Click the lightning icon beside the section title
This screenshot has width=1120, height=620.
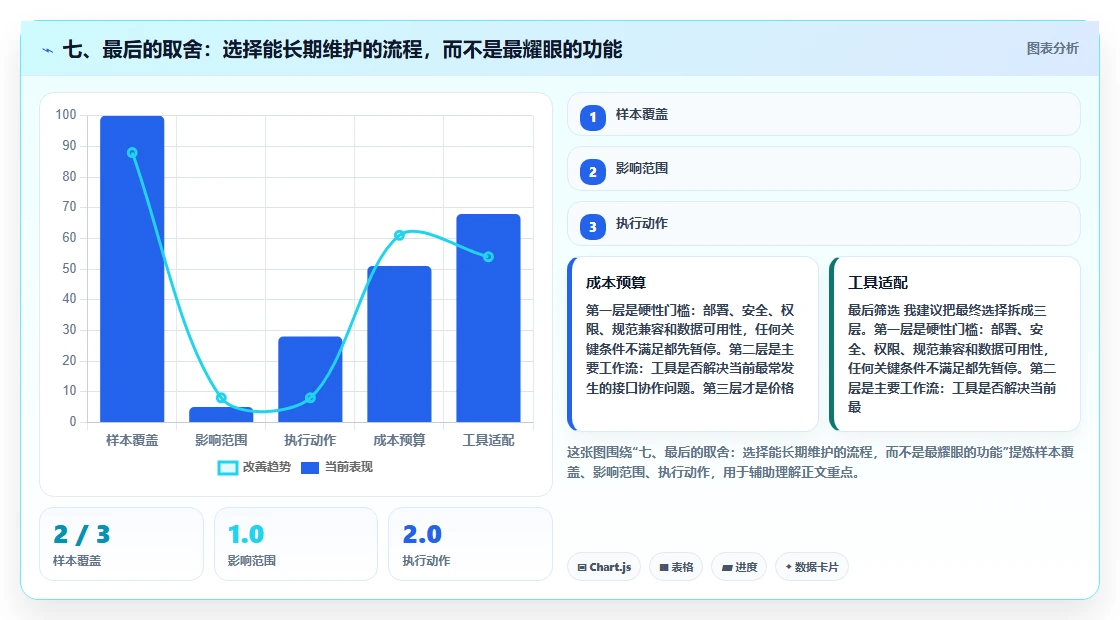point(48,50)
